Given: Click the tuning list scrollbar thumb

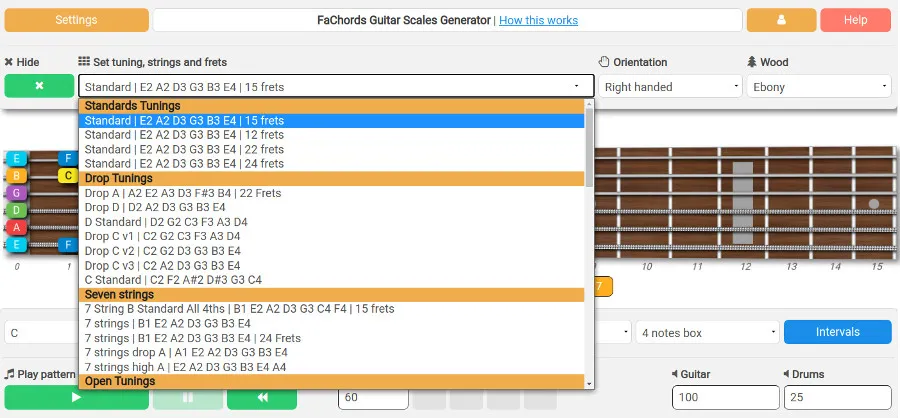Looking at the screenshot, I should [x=589, y=148].
